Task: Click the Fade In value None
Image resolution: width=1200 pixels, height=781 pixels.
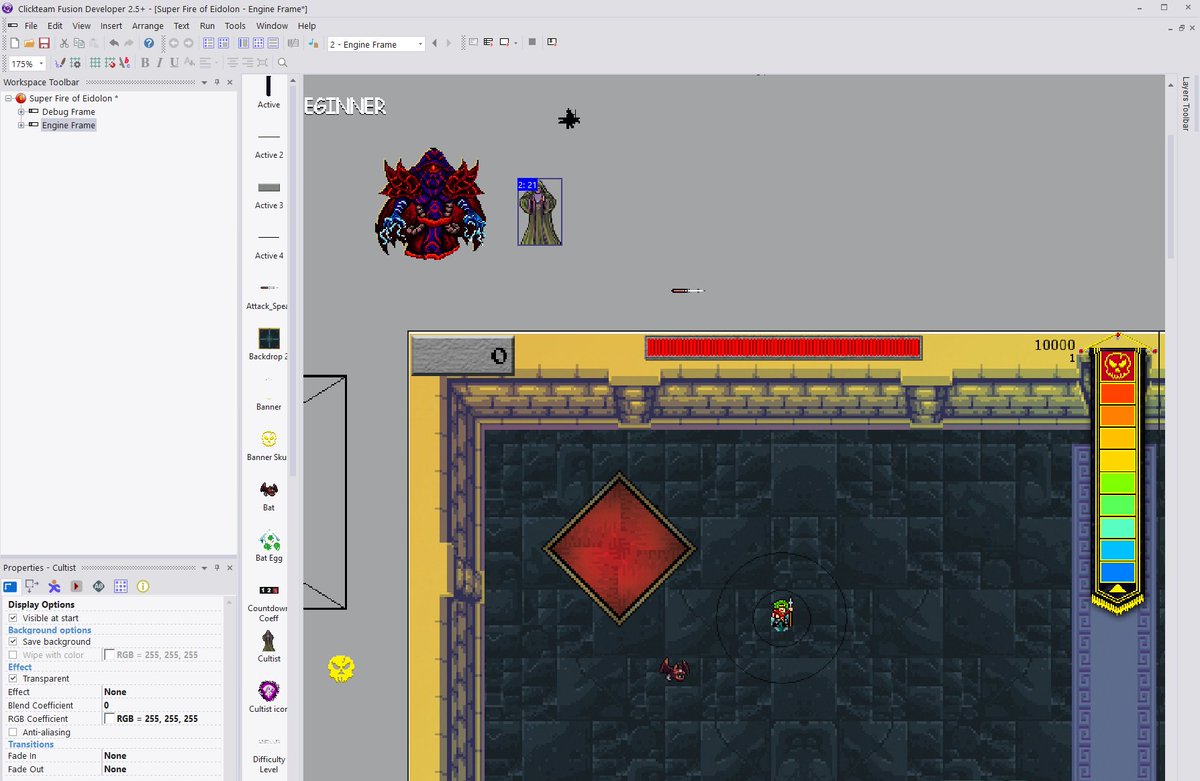Action: [162, 756]
